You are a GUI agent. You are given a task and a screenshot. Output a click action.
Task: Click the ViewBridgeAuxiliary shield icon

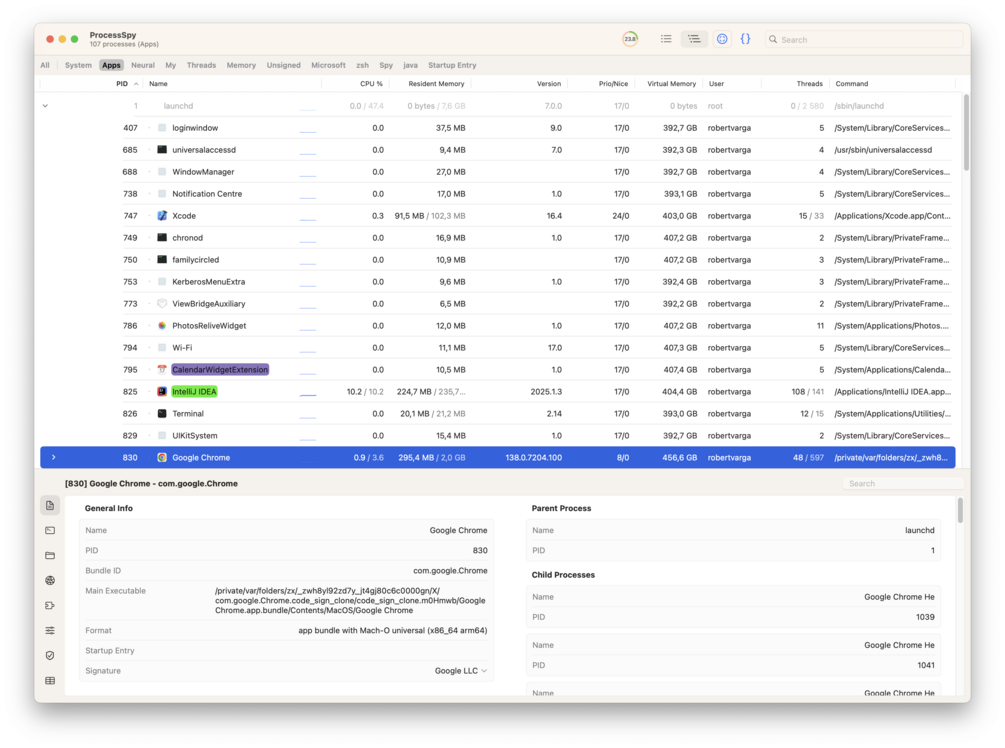coord(162,304)
